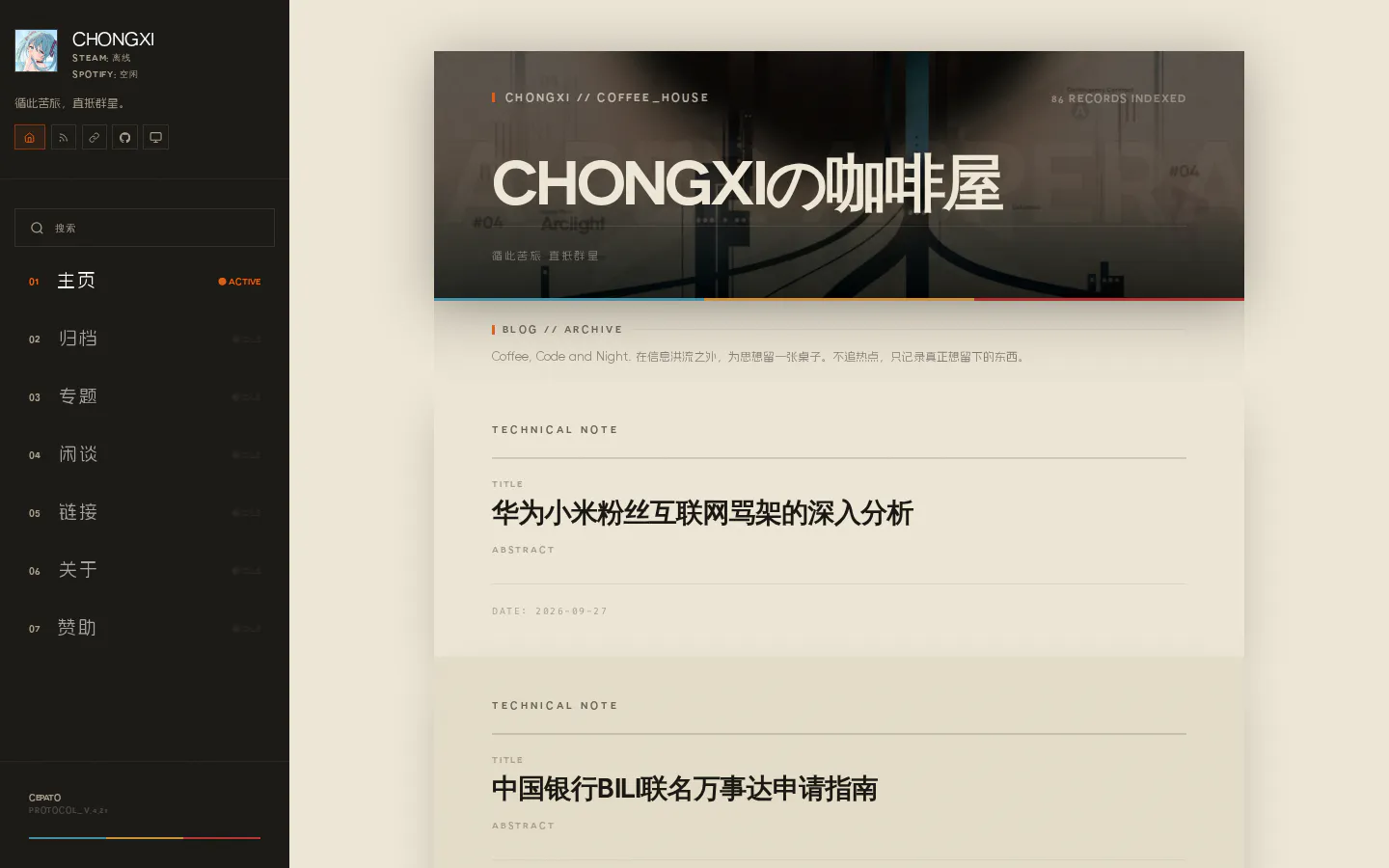Image resolution: width=1389 pixels, height=868 pixels.
Task: Open post 中国银行BILI联名万事达申请指南
Action: click(685, 789)
